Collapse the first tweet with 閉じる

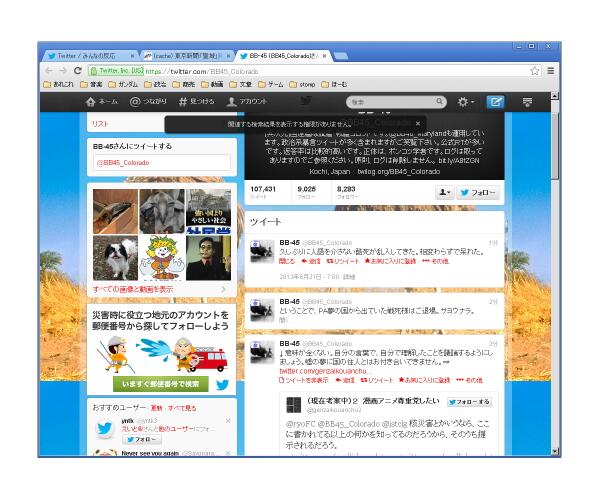287,261
